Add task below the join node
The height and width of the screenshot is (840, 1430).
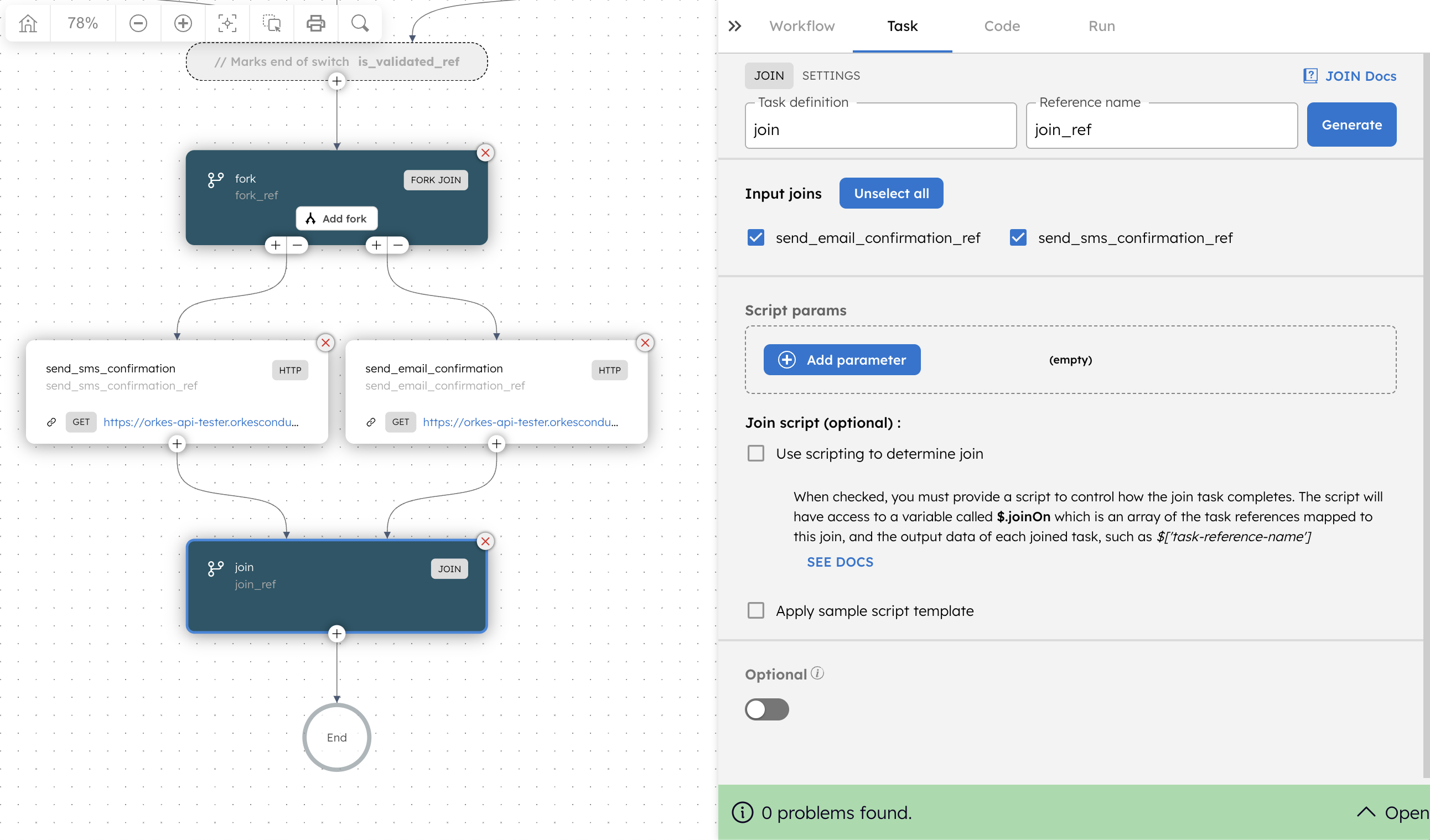[337, 634]
